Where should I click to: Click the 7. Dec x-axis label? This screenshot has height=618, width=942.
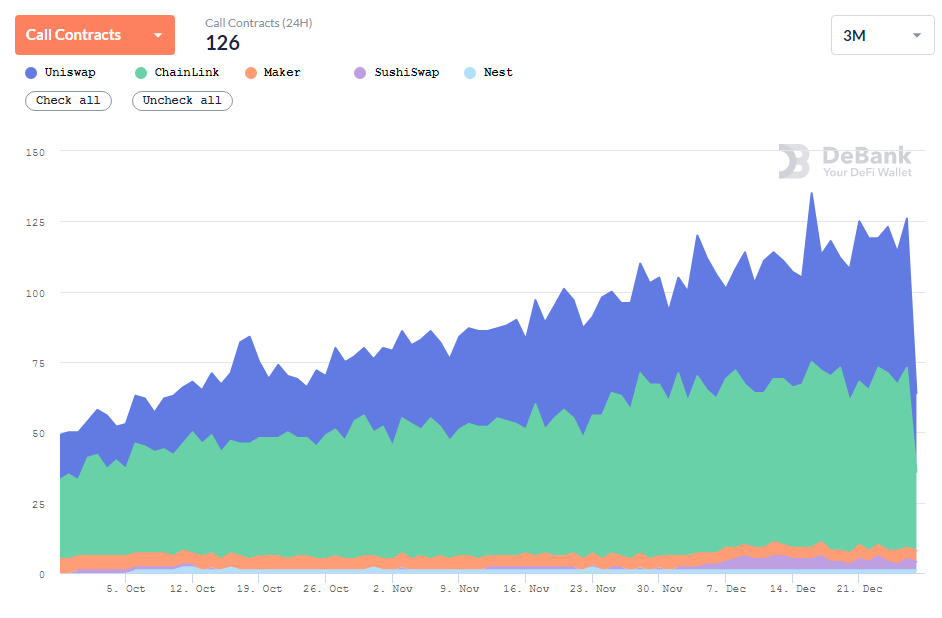pyautogui.click(x=726, y=589)
